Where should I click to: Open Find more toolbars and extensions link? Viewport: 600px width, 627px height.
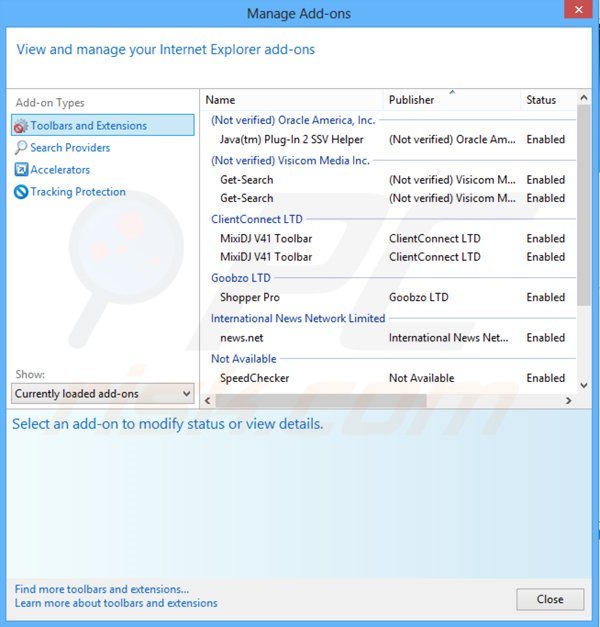(102, 589)
